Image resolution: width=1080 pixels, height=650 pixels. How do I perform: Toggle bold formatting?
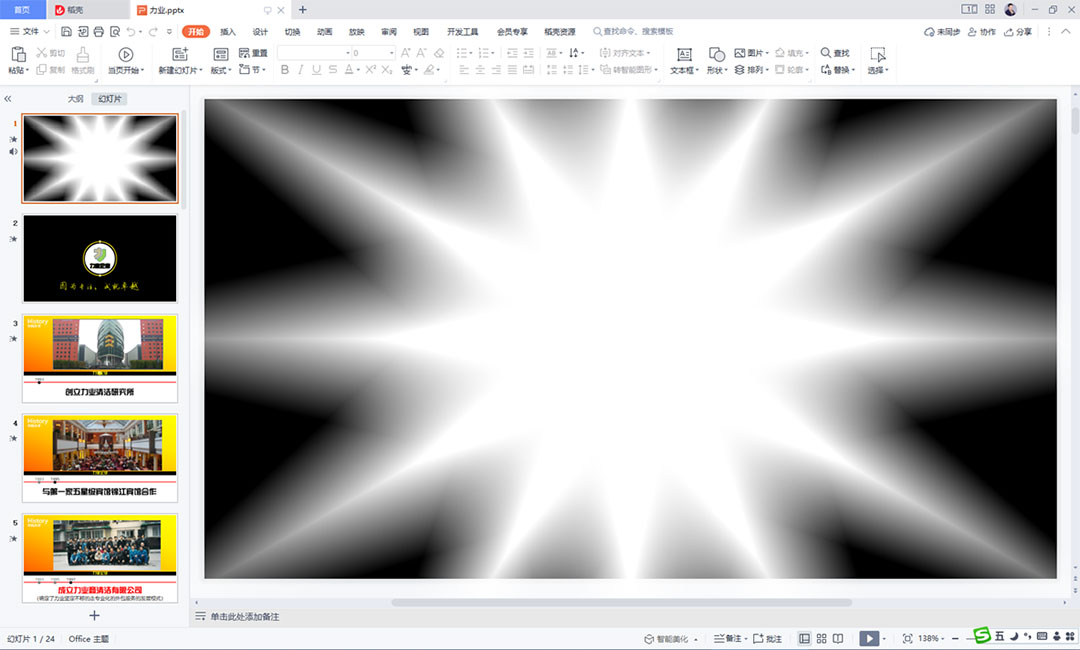pyautogui.click(x=285, y=69)
